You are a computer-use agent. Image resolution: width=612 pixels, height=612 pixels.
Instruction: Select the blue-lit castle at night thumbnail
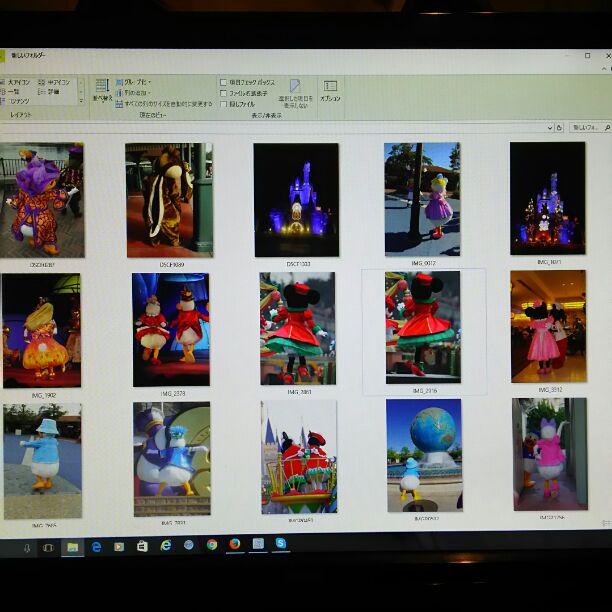296,200
